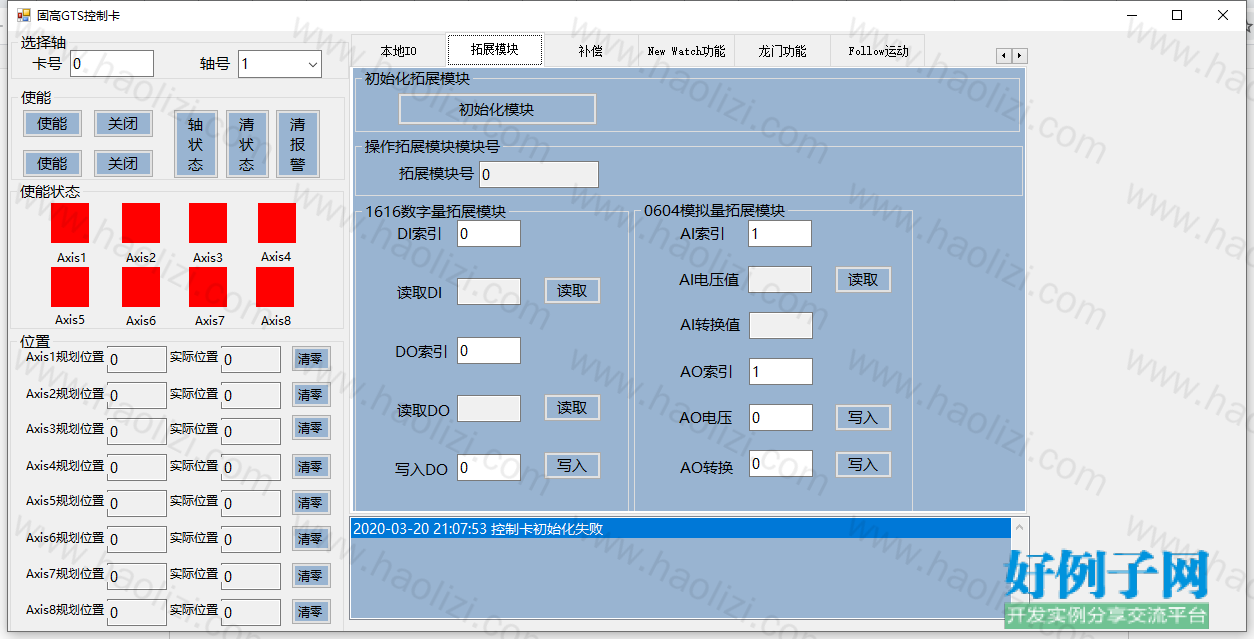
Task: Click the AI索引 input field
Action: point(780,233)
